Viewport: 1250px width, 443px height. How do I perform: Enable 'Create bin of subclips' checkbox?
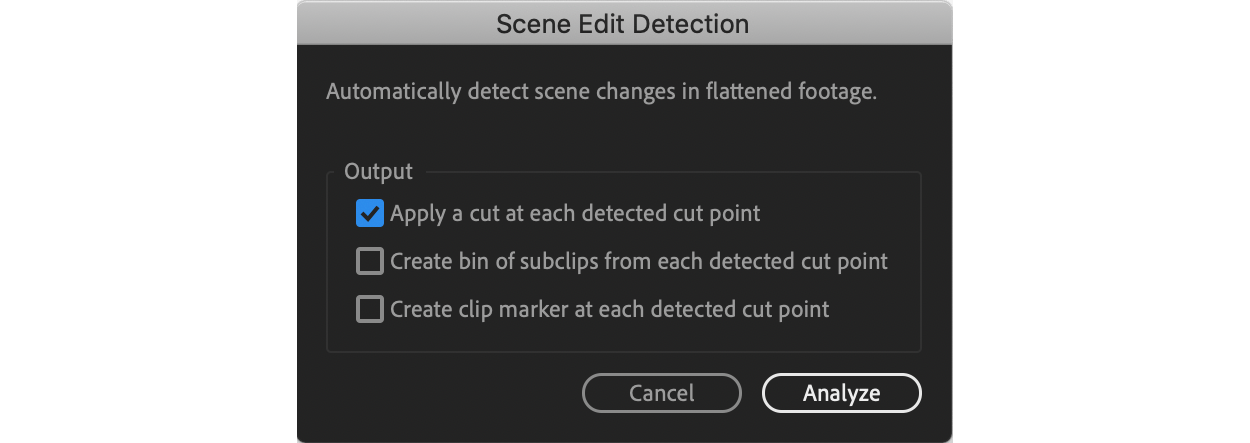click(x=370, y=262)
